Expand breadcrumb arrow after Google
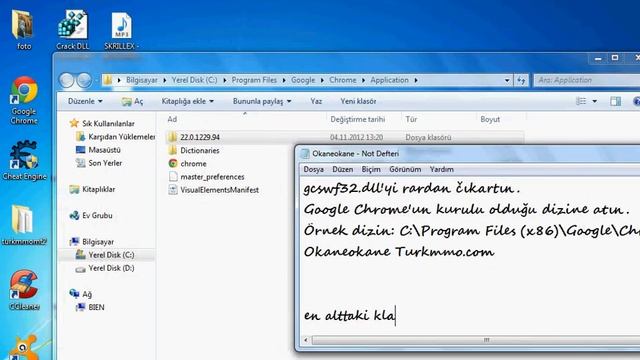640x360 pixels. click(322, 80)
